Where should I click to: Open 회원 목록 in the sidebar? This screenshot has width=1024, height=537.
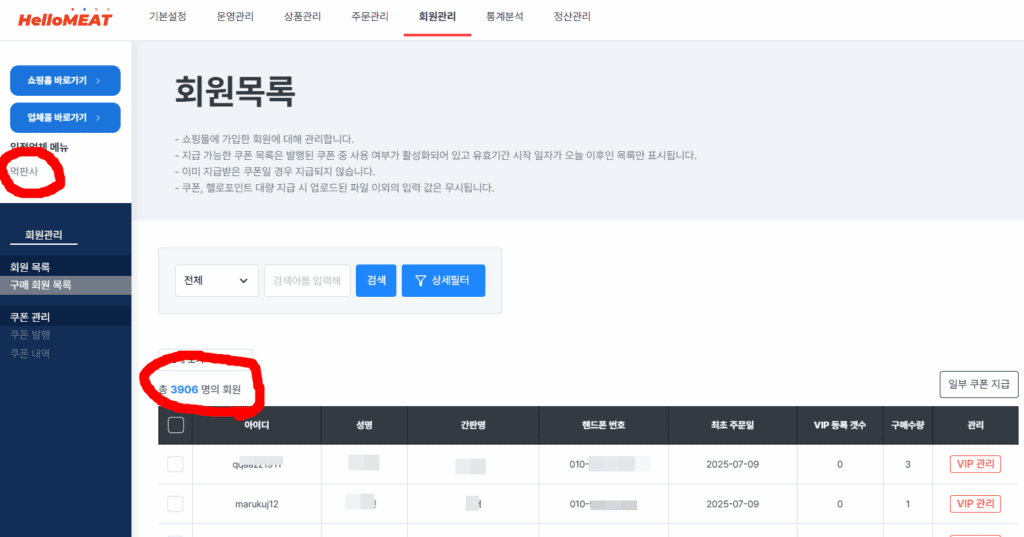click(30, 267)
